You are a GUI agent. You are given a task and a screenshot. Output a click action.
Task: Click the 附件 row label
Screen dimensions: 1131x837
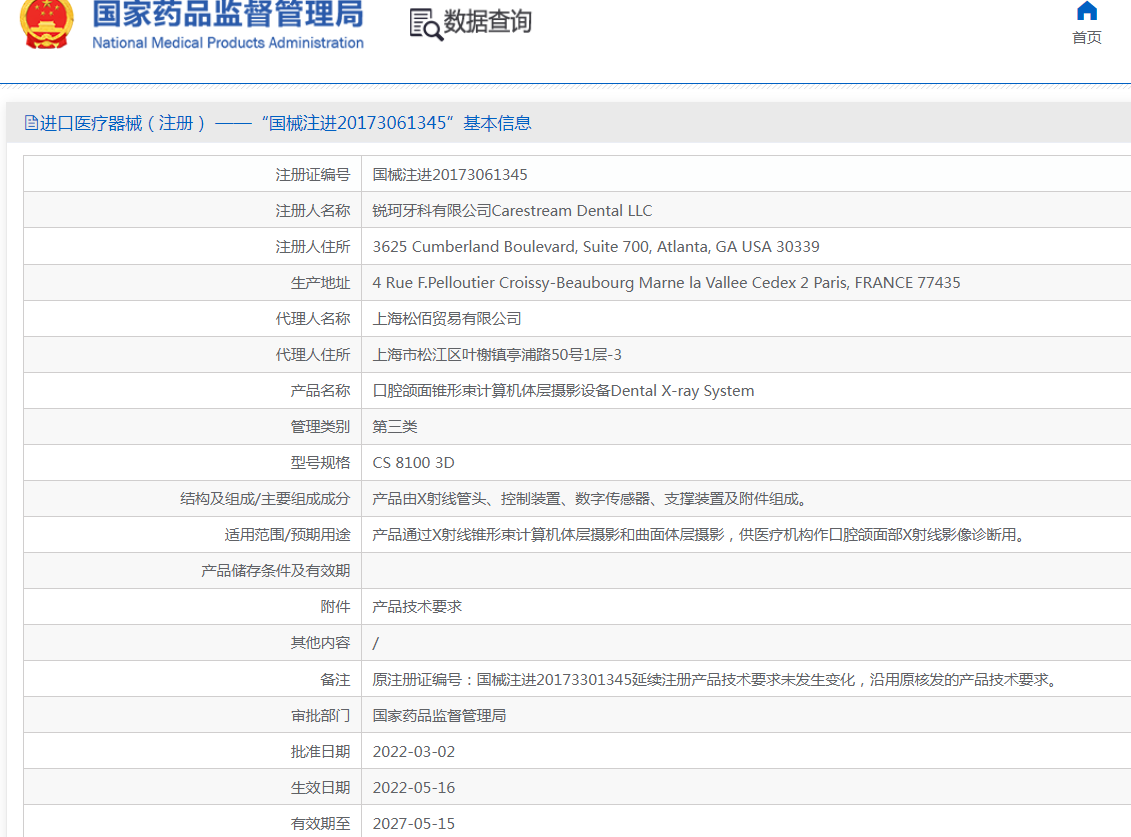335,607
